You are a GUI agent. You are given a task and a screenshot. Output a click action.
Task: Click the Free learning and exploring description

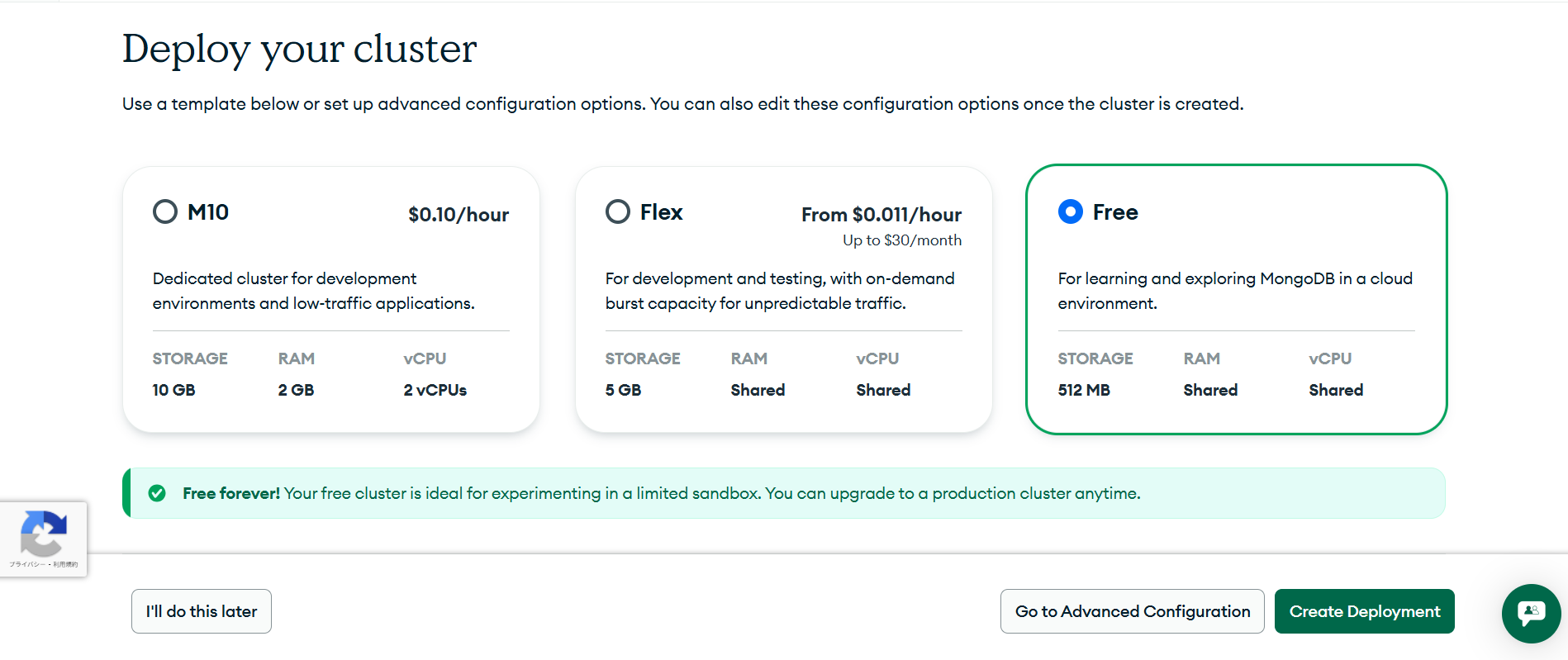tap(1234, 291)
